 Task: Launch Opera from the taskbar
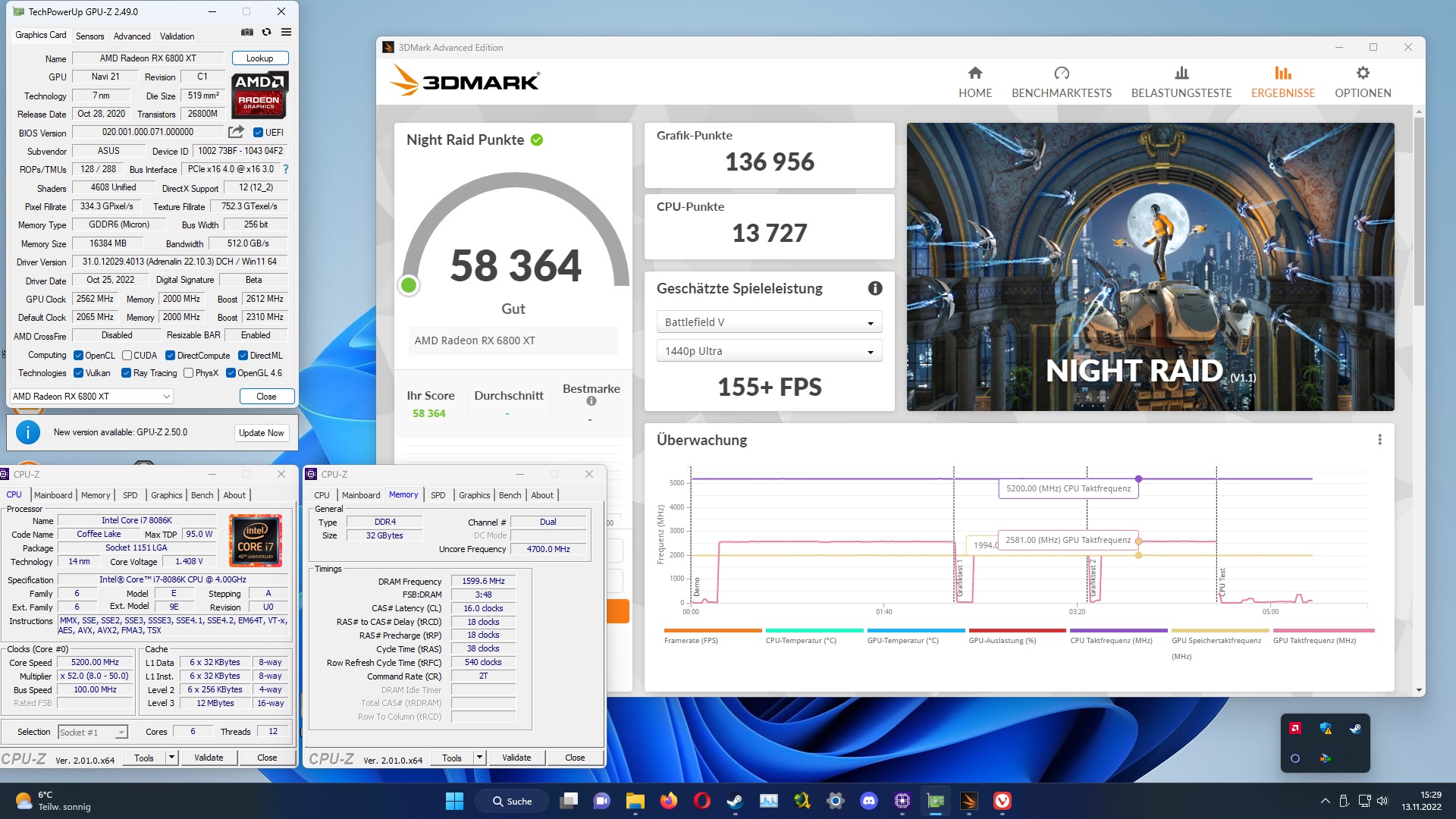(x=701, y=801)
